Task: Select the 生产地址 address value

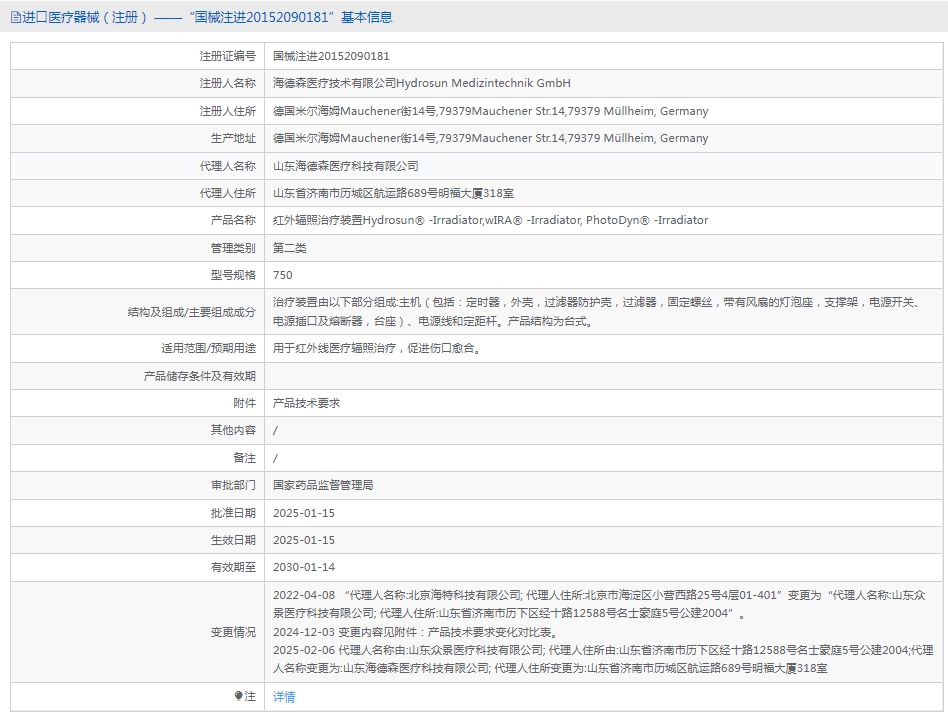Action: click(490, 138)
